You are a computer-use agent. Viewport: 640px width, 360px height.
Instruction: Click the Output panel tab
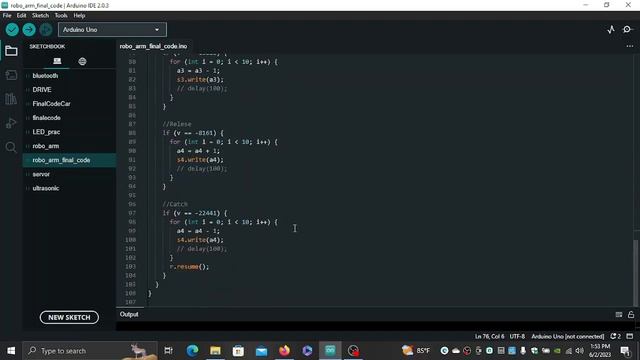[129, 314]
